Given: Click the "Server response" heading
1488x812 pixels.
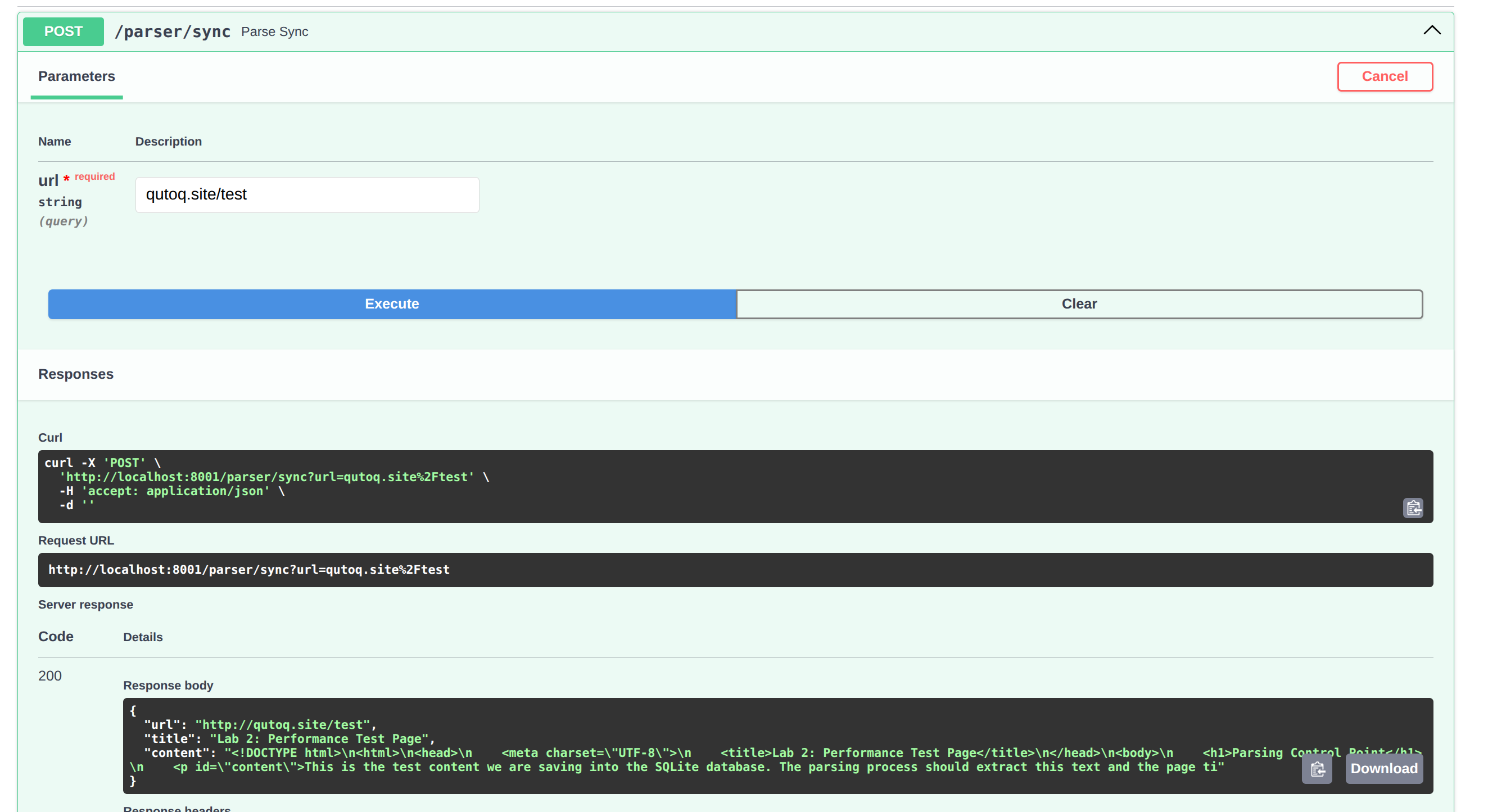Looking at the screenshot, I should [85, 605].
